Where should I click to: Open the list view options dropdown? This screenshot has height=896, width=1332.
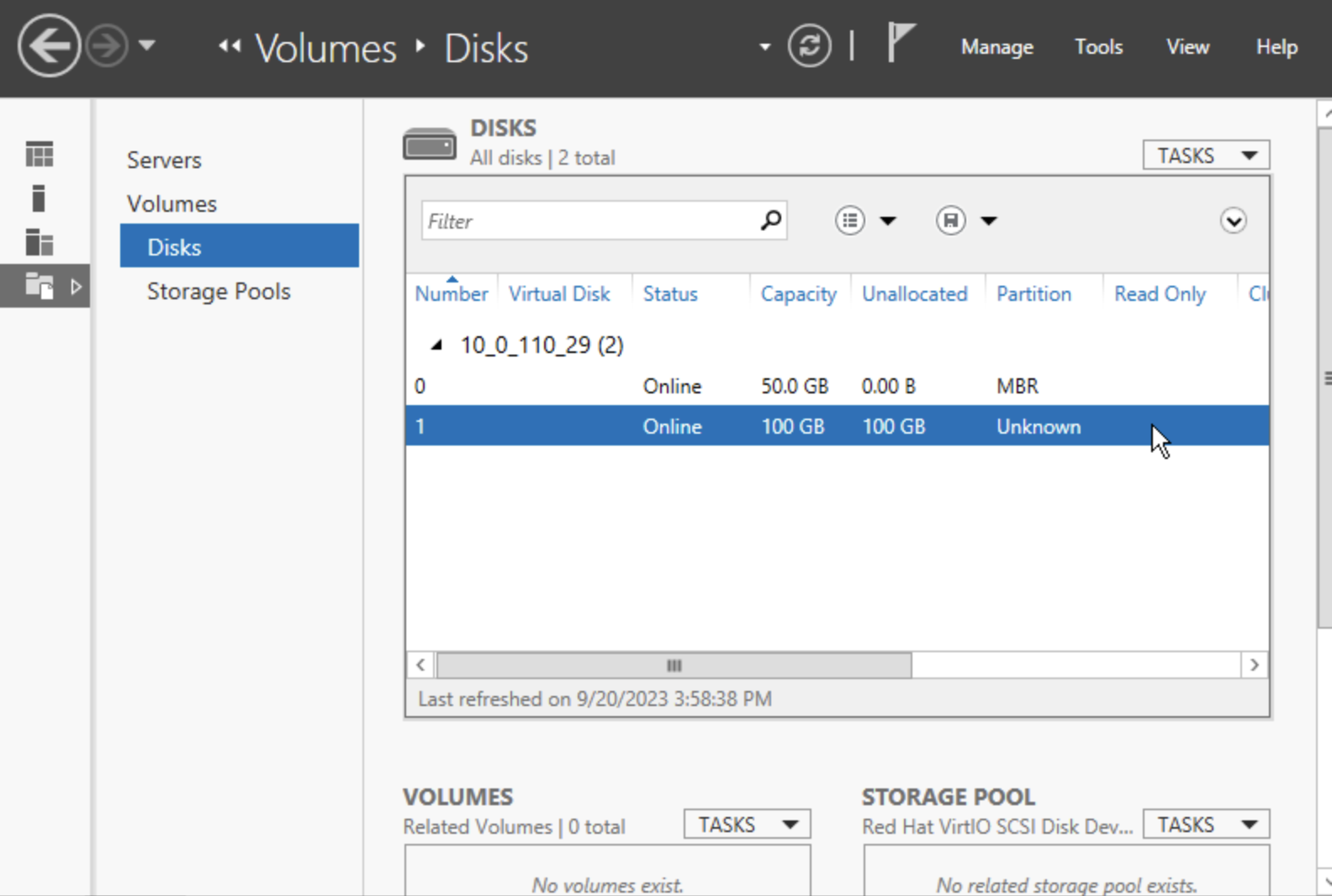864,221
